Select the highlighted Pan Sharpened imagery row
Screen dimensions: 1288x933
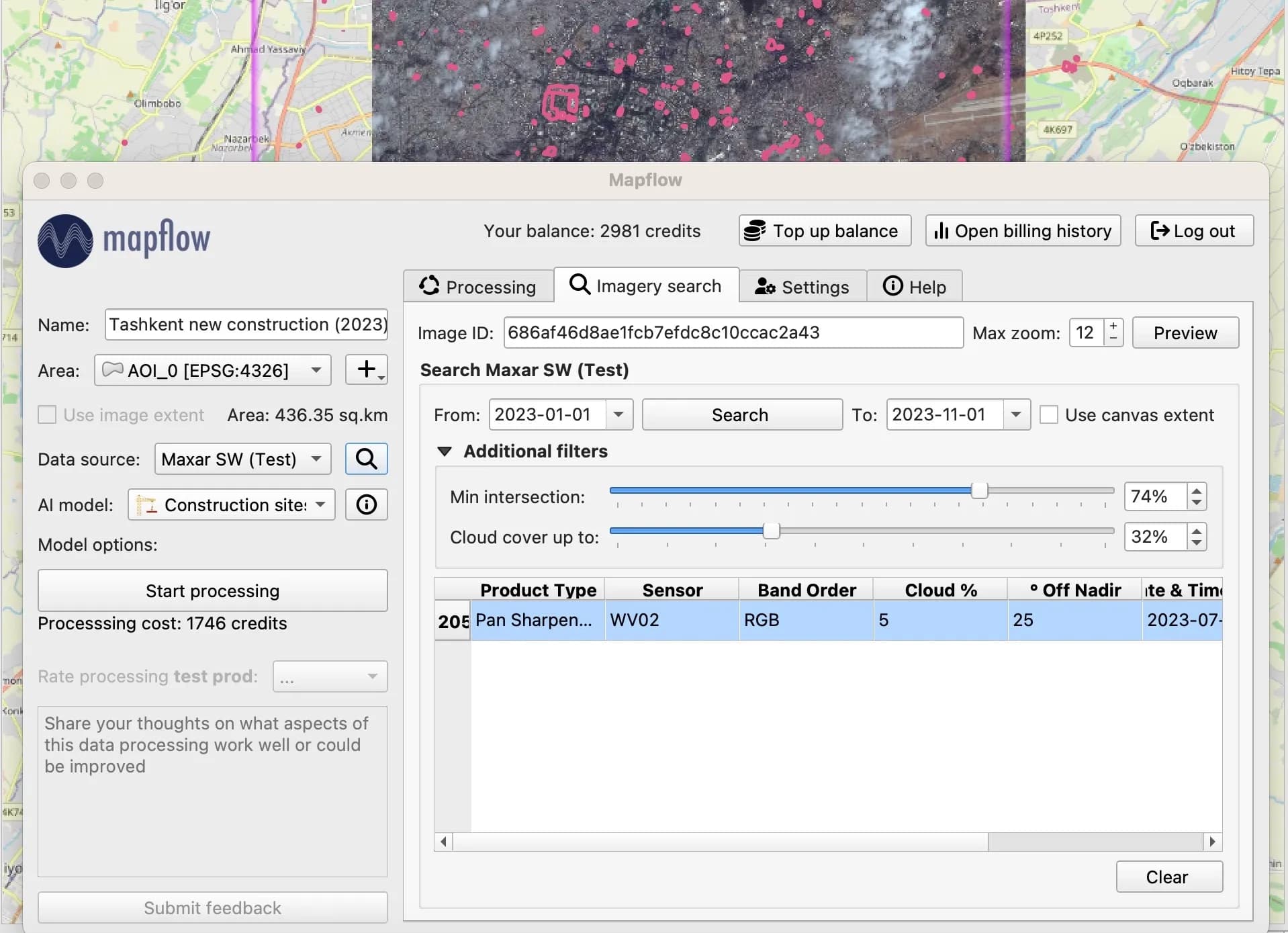point(739,619)
